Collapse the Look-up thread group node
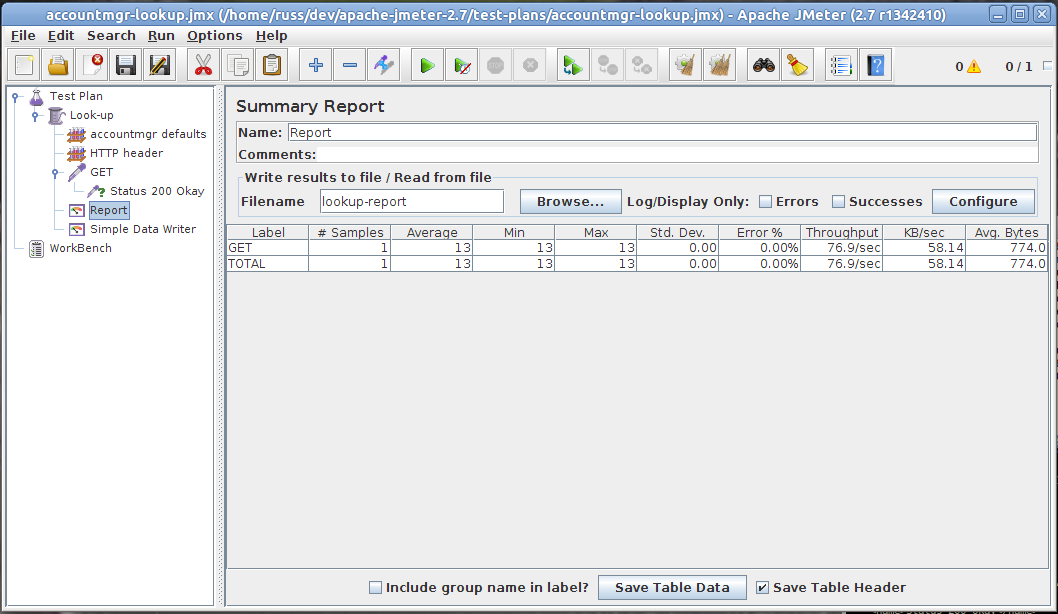 pyautogui.click(x=35, y=115)
